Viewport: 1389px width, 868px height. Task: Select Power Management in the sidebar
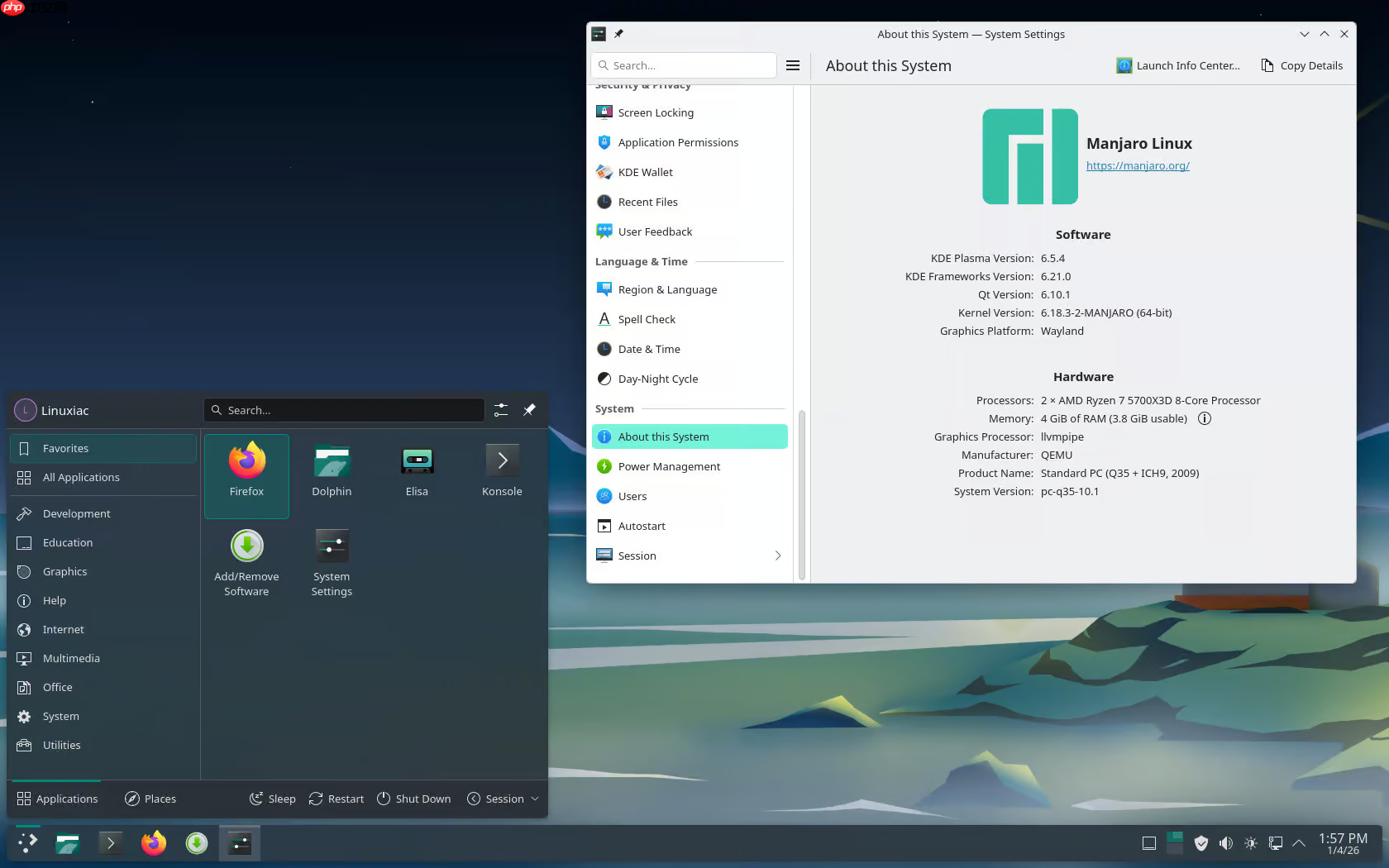pos(667,466)
